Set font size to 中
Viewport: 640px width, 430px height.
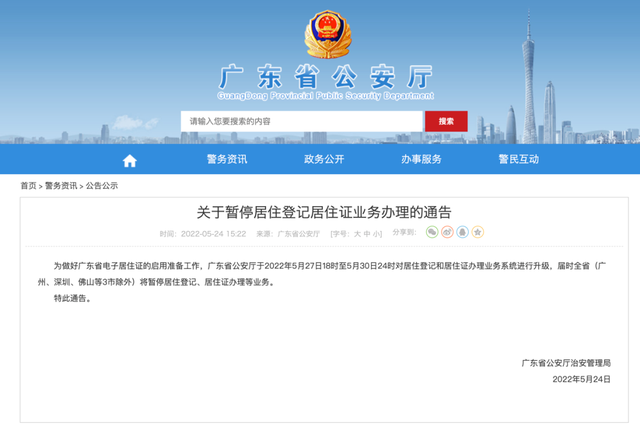(367, 234)
